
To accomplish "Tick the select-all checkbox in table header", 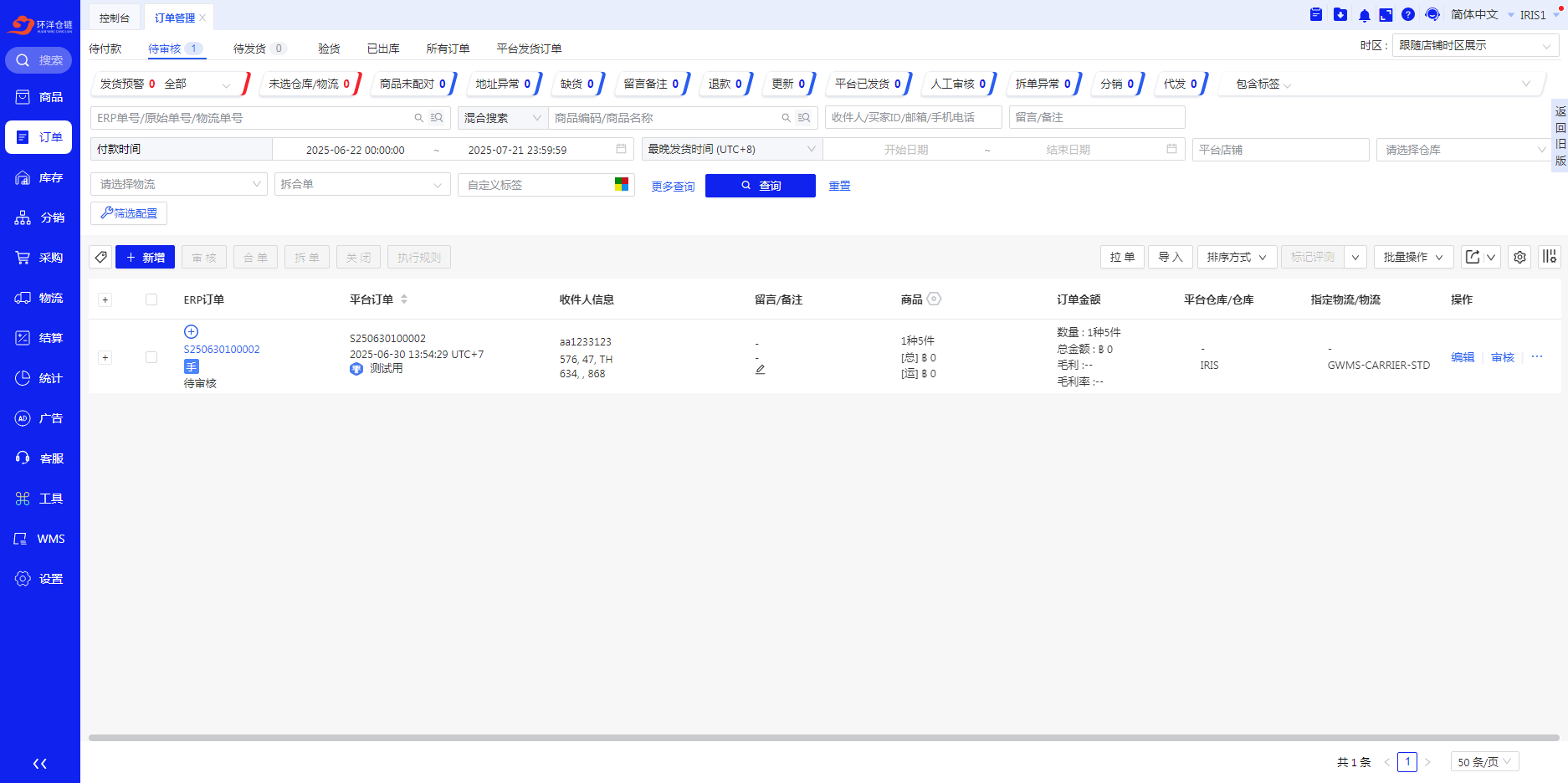I will 151,299.
